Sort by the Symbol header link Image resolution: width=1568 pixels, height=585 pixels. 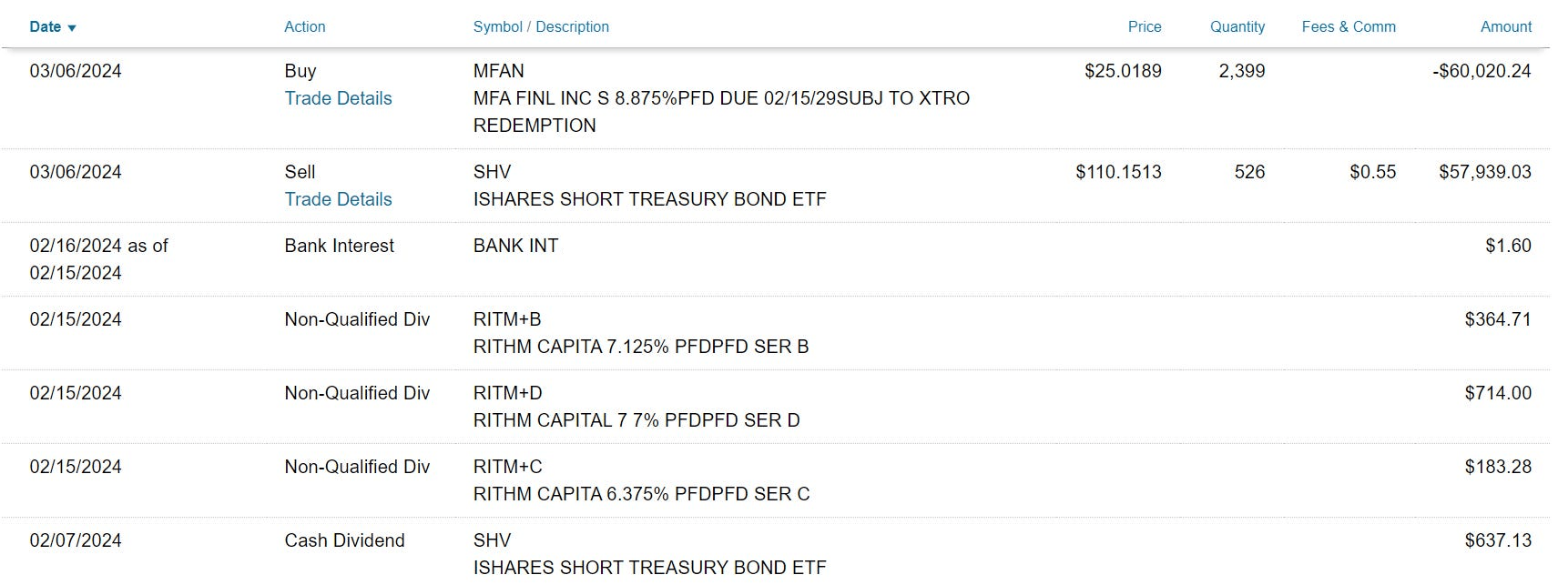point(497,27)
